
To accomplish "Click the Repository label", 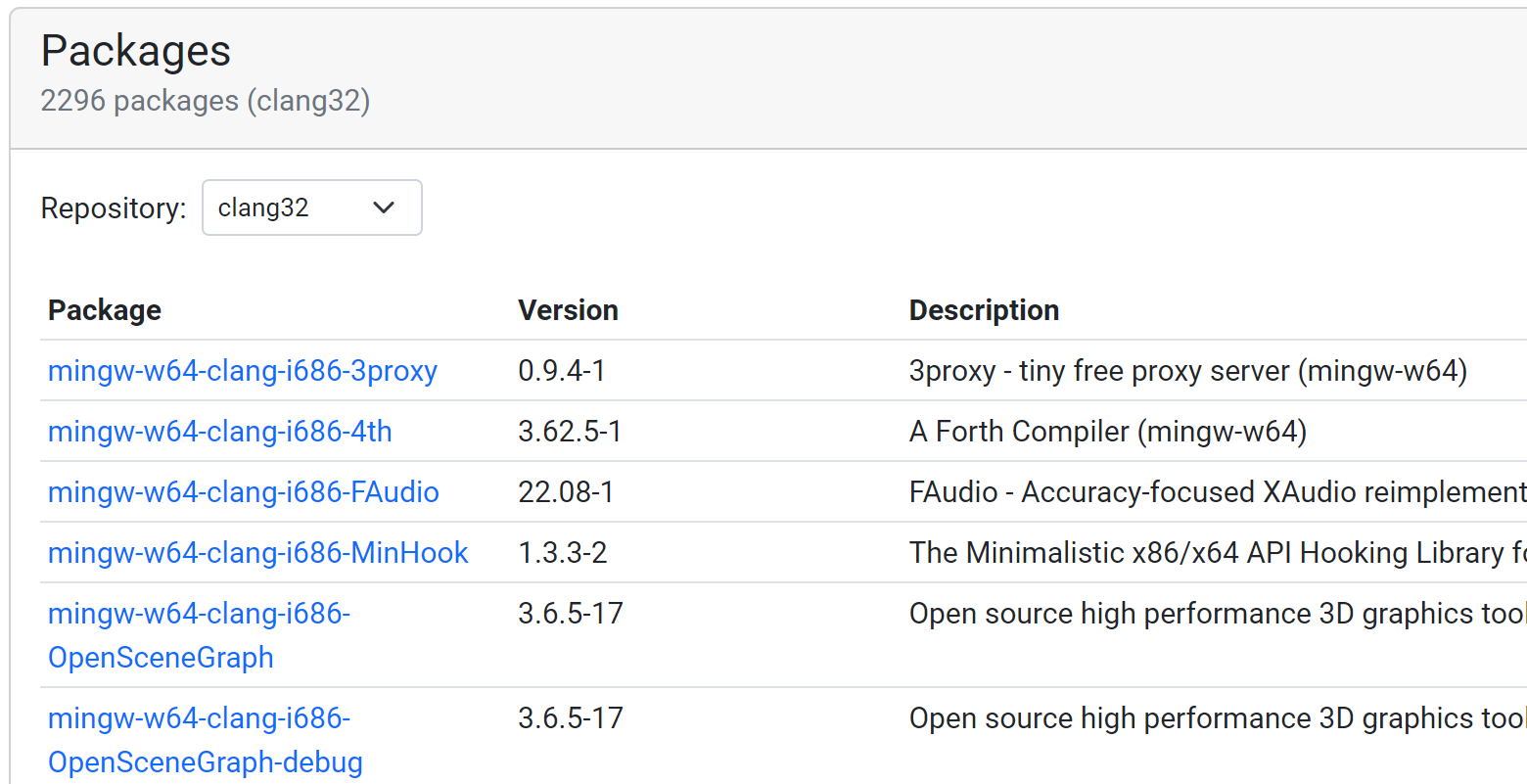I will pos(114,208).
